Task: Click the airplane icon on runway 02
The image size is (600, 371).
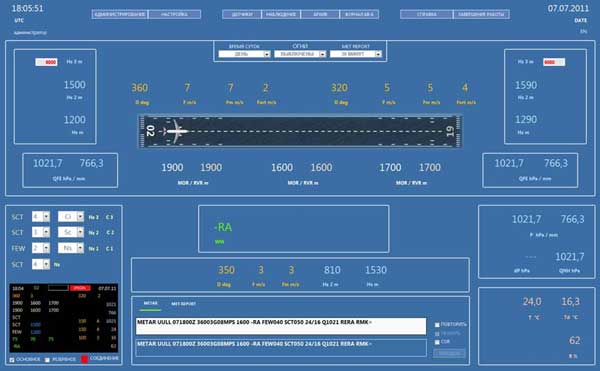Action: click(x=175, y=131)
